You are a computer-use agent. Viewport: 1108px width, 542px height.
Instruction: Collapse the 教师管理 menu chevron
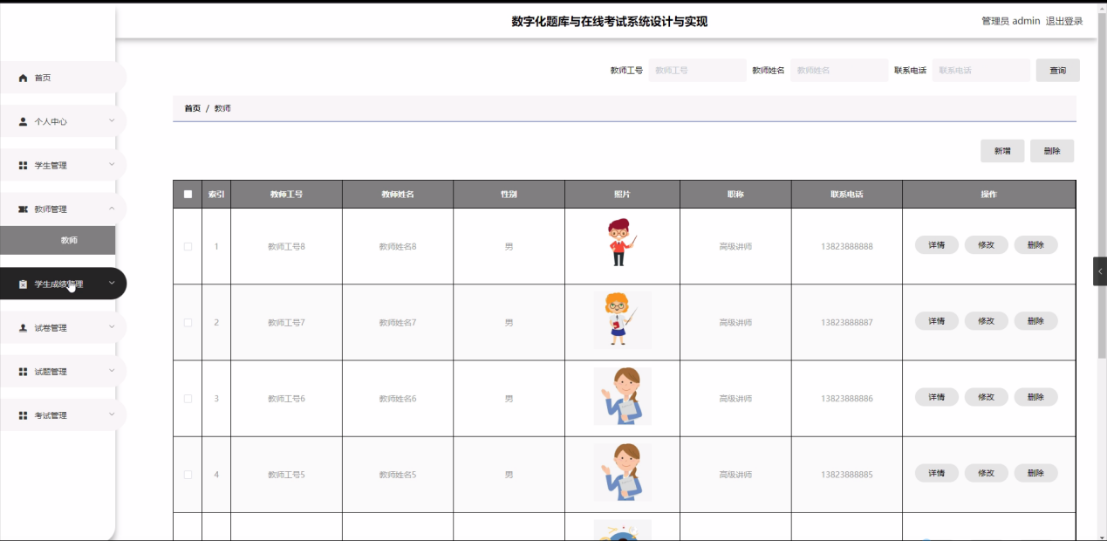(x=112, y=208)
